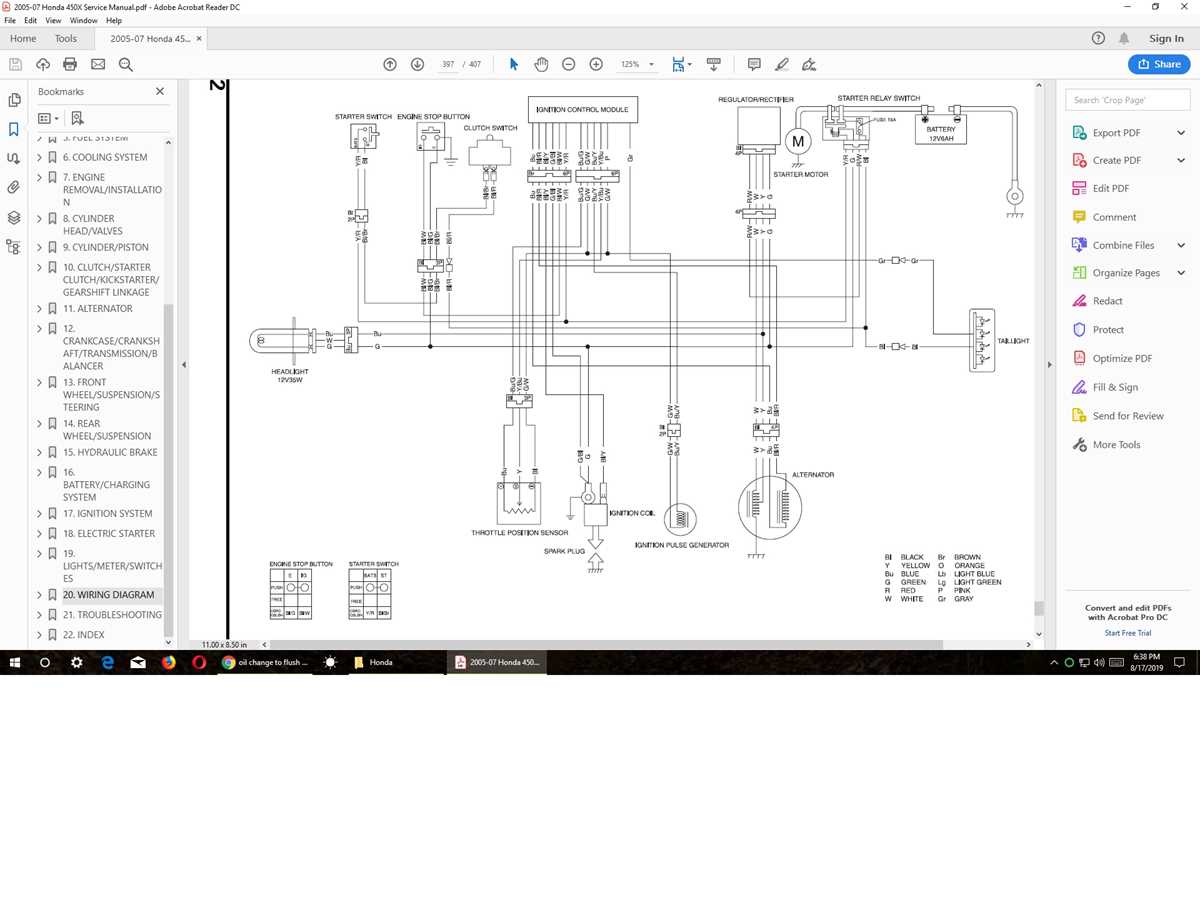This screenshot has width=1200, height=900.
Task: Click the page number input field
Action: (x=447, y=64)
